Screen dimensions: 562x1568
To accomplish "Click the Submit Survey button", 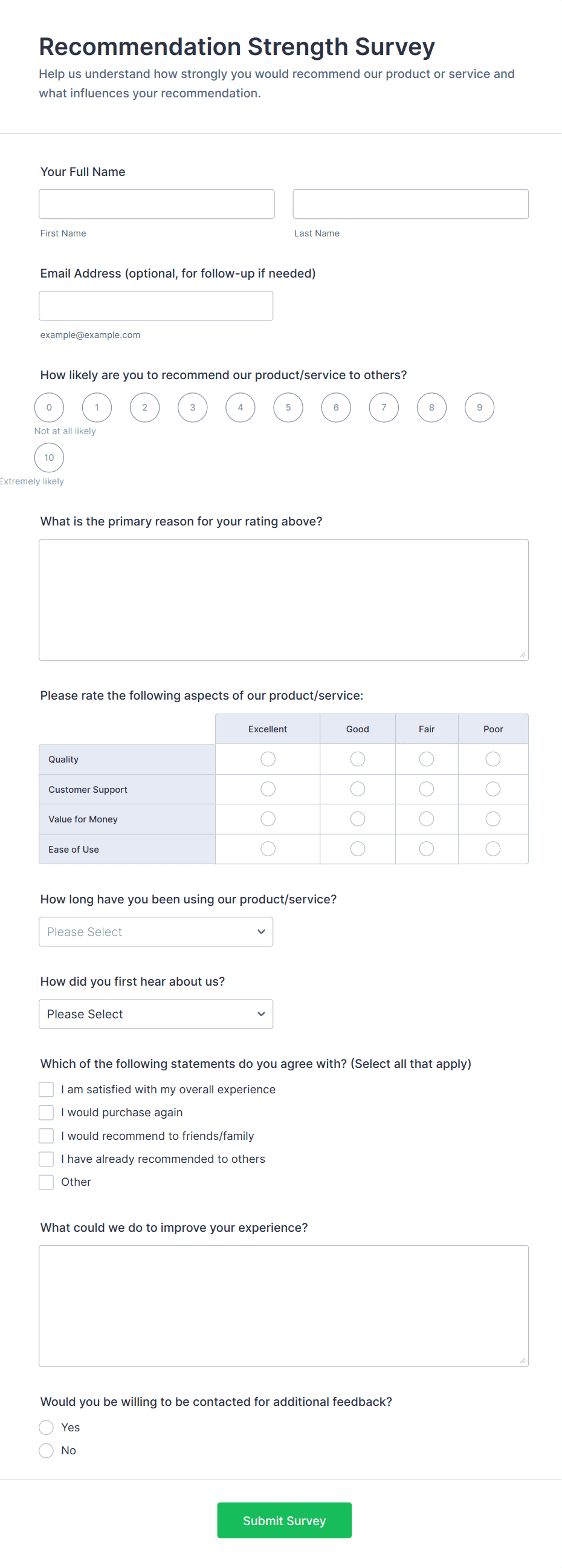I will pos(284,1520).
